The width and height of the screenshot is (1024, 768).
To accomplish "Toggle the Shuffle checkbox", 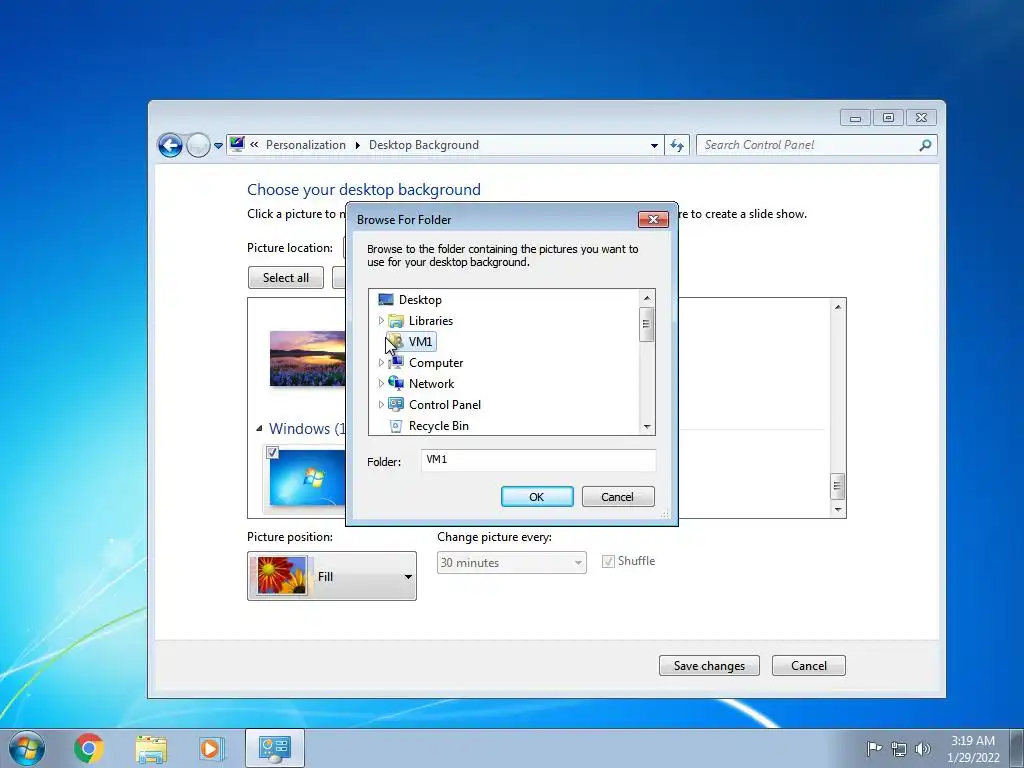I will point(608,561).
